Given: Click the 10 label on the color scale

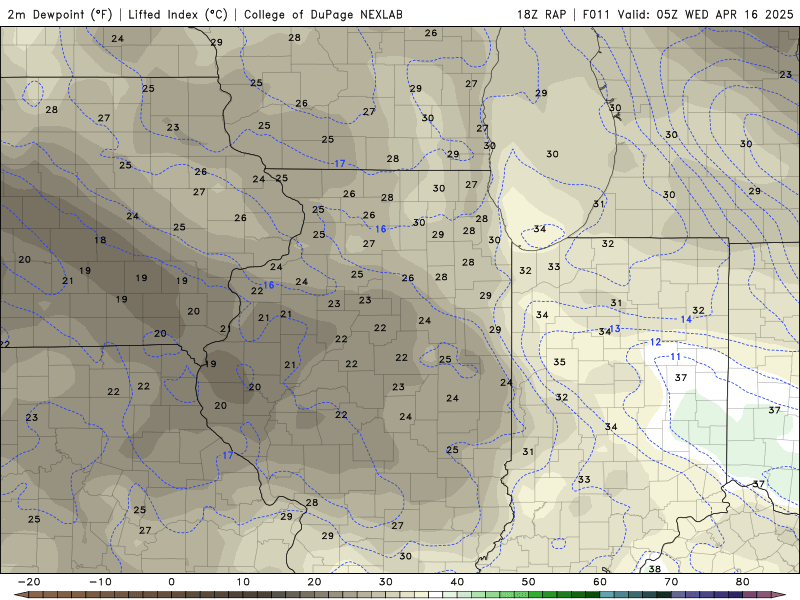Looking at the screenshot, I should point(243,582).
